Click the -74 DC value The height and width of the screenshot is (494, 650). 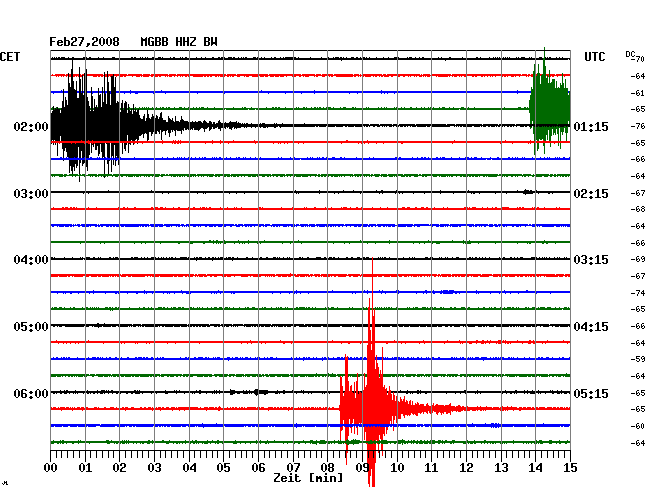(x=638, y=293)
